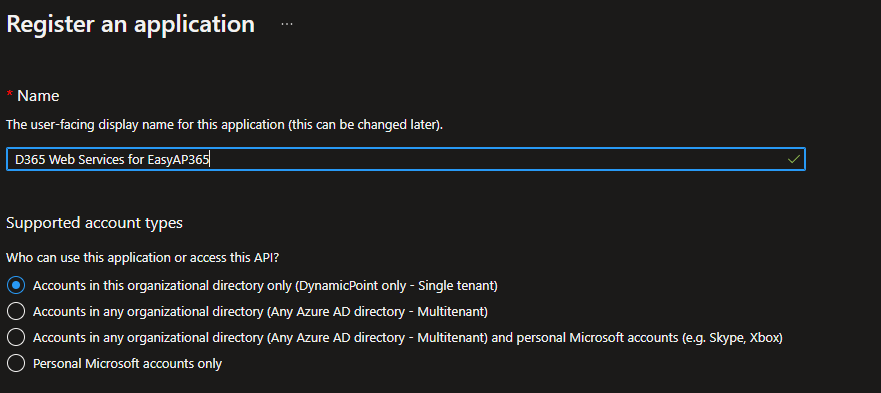The height and width of the screenshot is (393, 881).
Task: Click inside the application Name text box
Action: [x=405, y=160]
